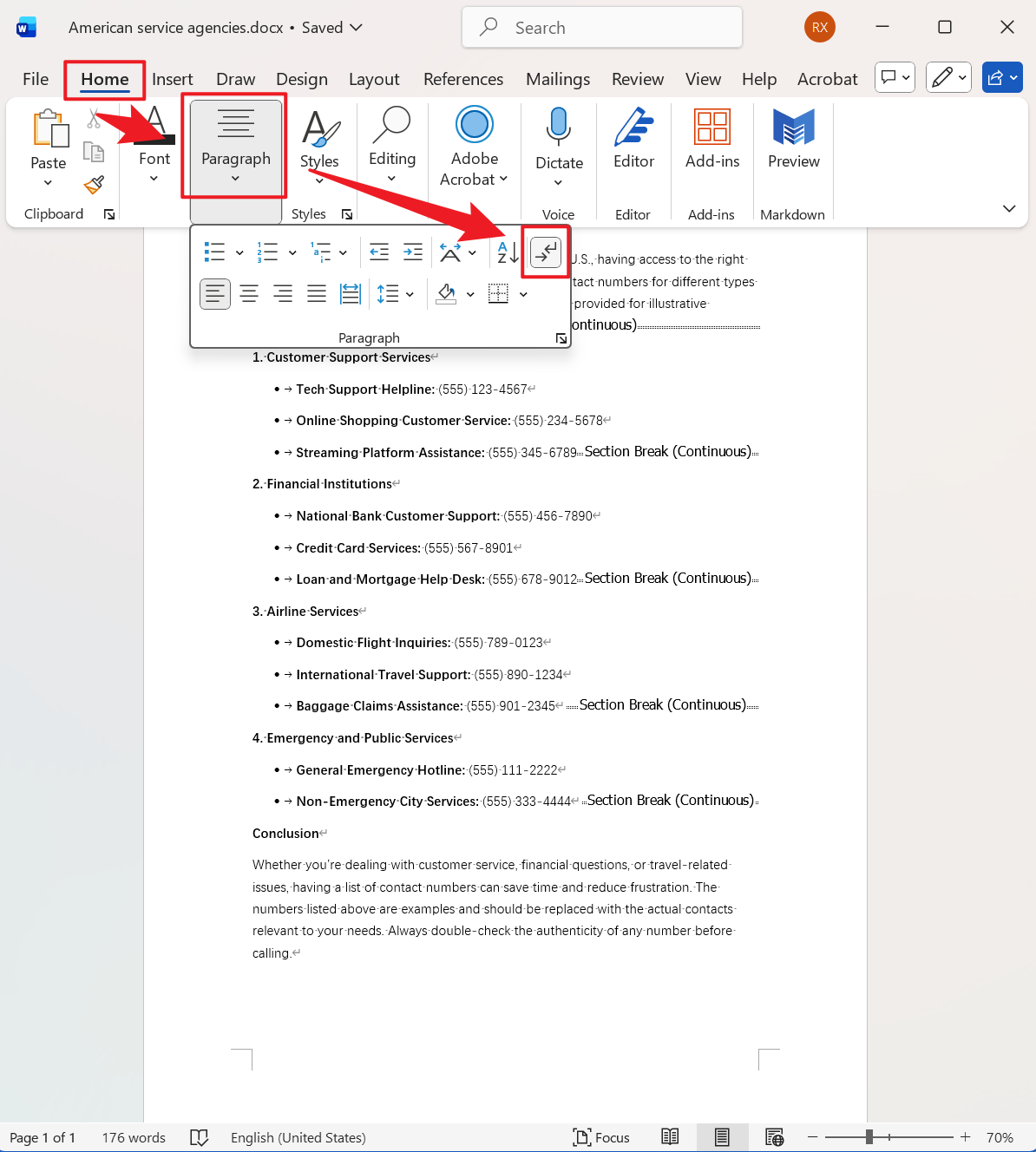Viewport: 1036px width, 1152px height.
Task: Open the Paragraph settings dialog launcher
Action: click(561, 338)
